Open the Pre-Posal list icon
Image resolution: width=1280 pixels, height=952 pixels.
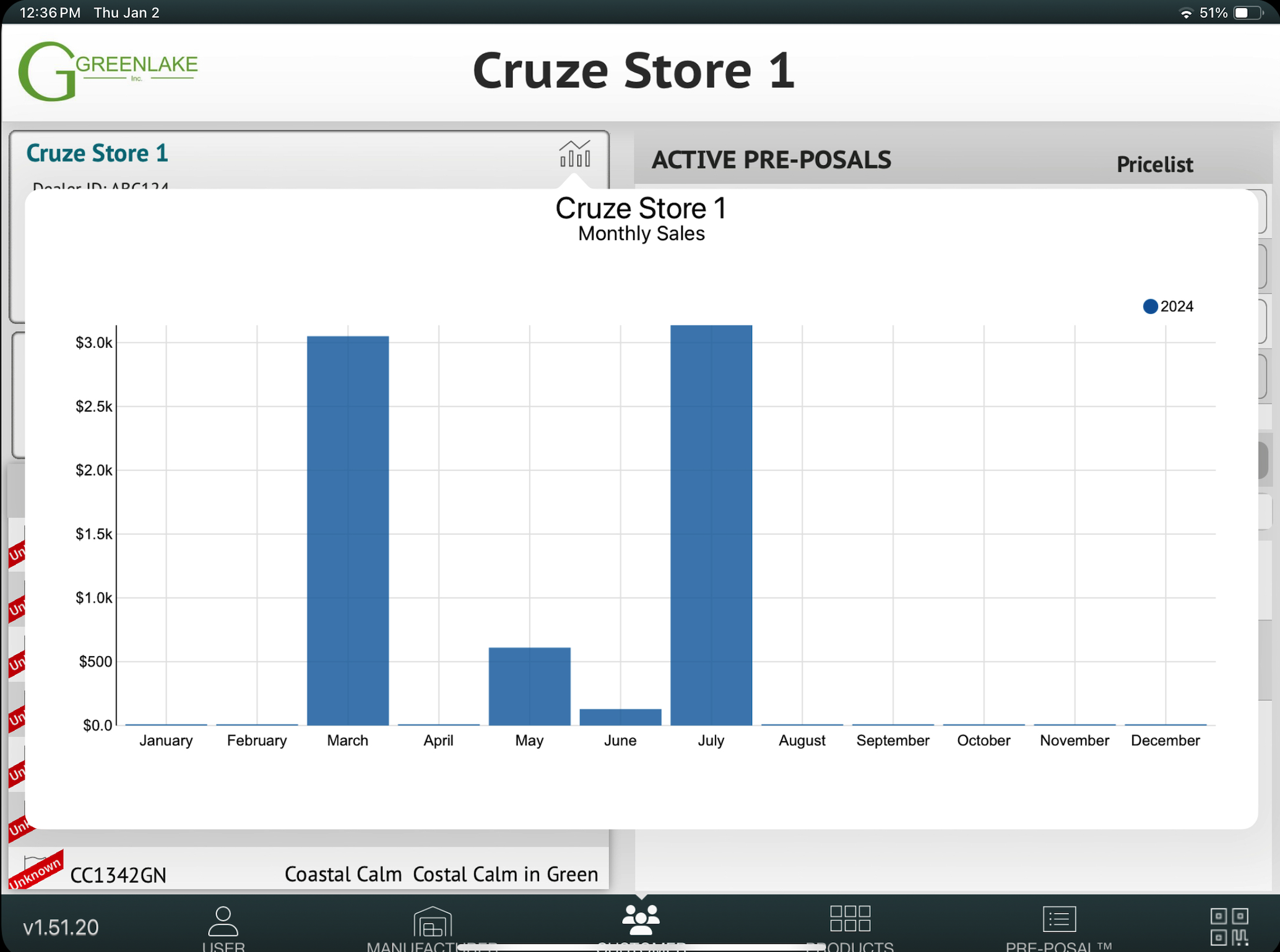1059,919
